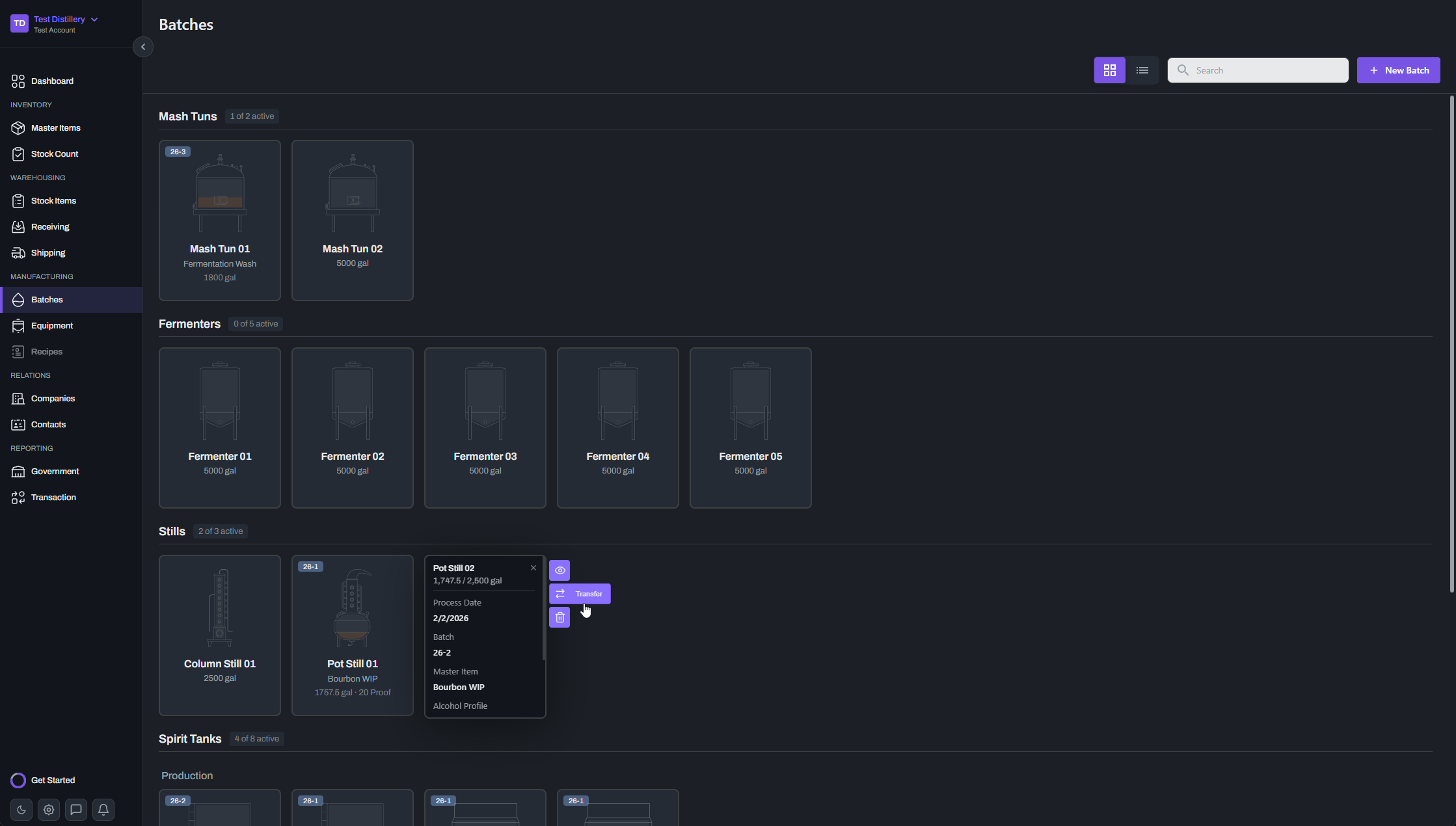Open notifications bell icon
Image resolution: width=1456 pixels, height=826 pixels.
(x=103, y=810)
